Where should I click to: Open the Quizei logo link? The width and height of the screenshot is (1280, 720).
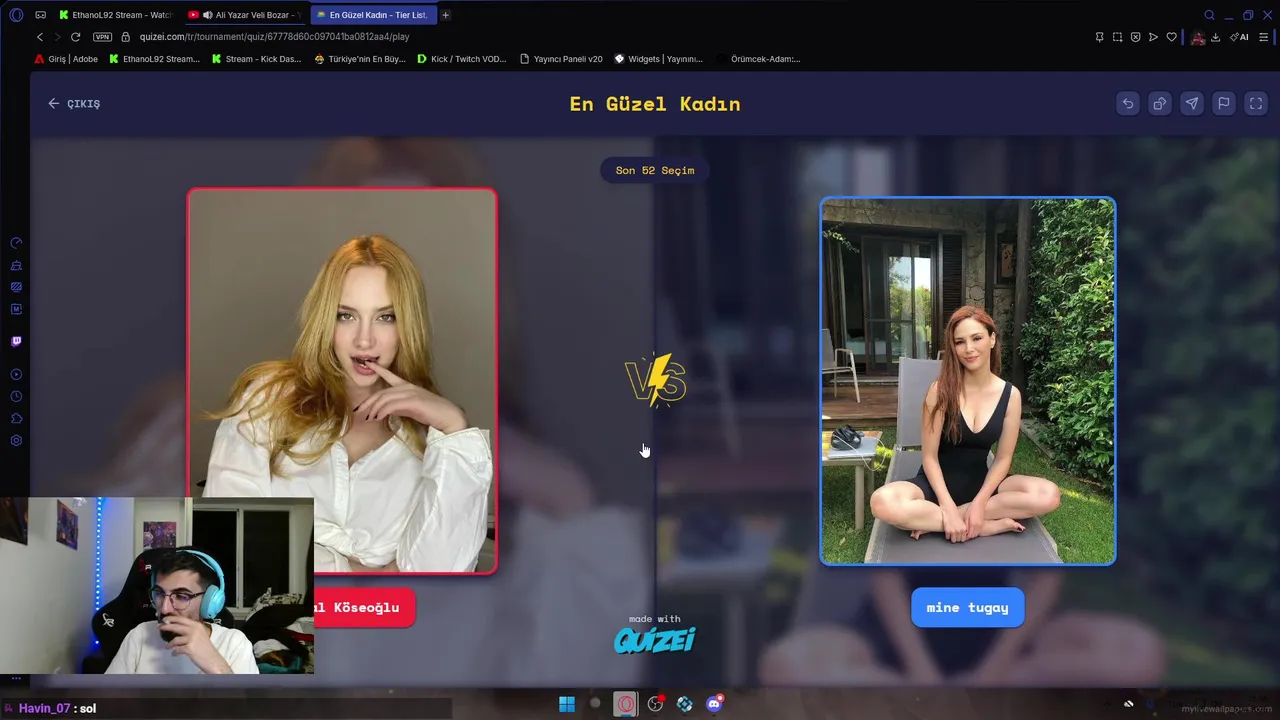(655, 640)
